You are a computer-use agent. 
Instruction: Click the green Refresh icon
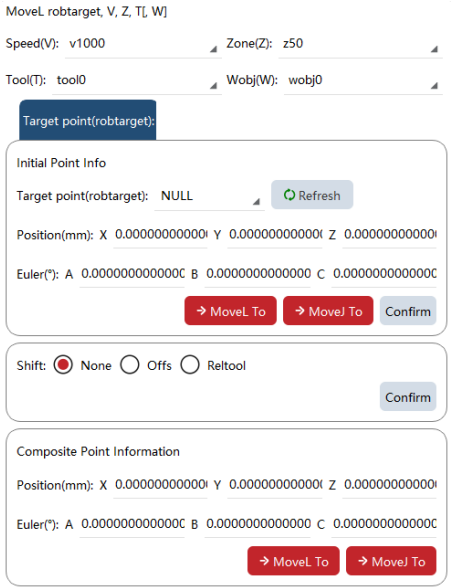pos(289,195)
